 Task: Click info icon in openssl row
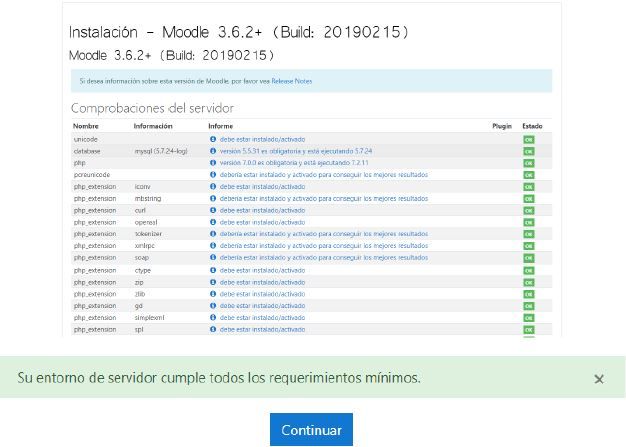(213, 222)
